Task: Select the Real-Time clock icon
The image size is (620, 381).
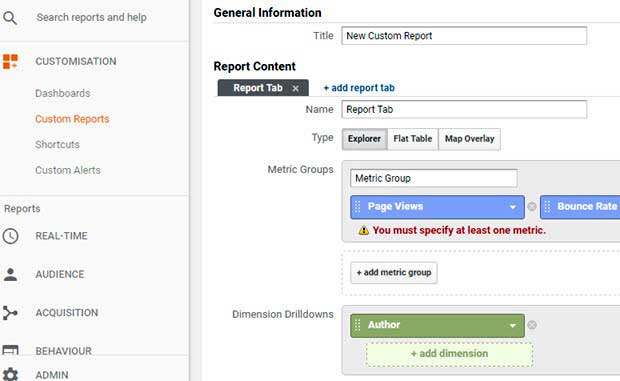Action: pos(10,236)
